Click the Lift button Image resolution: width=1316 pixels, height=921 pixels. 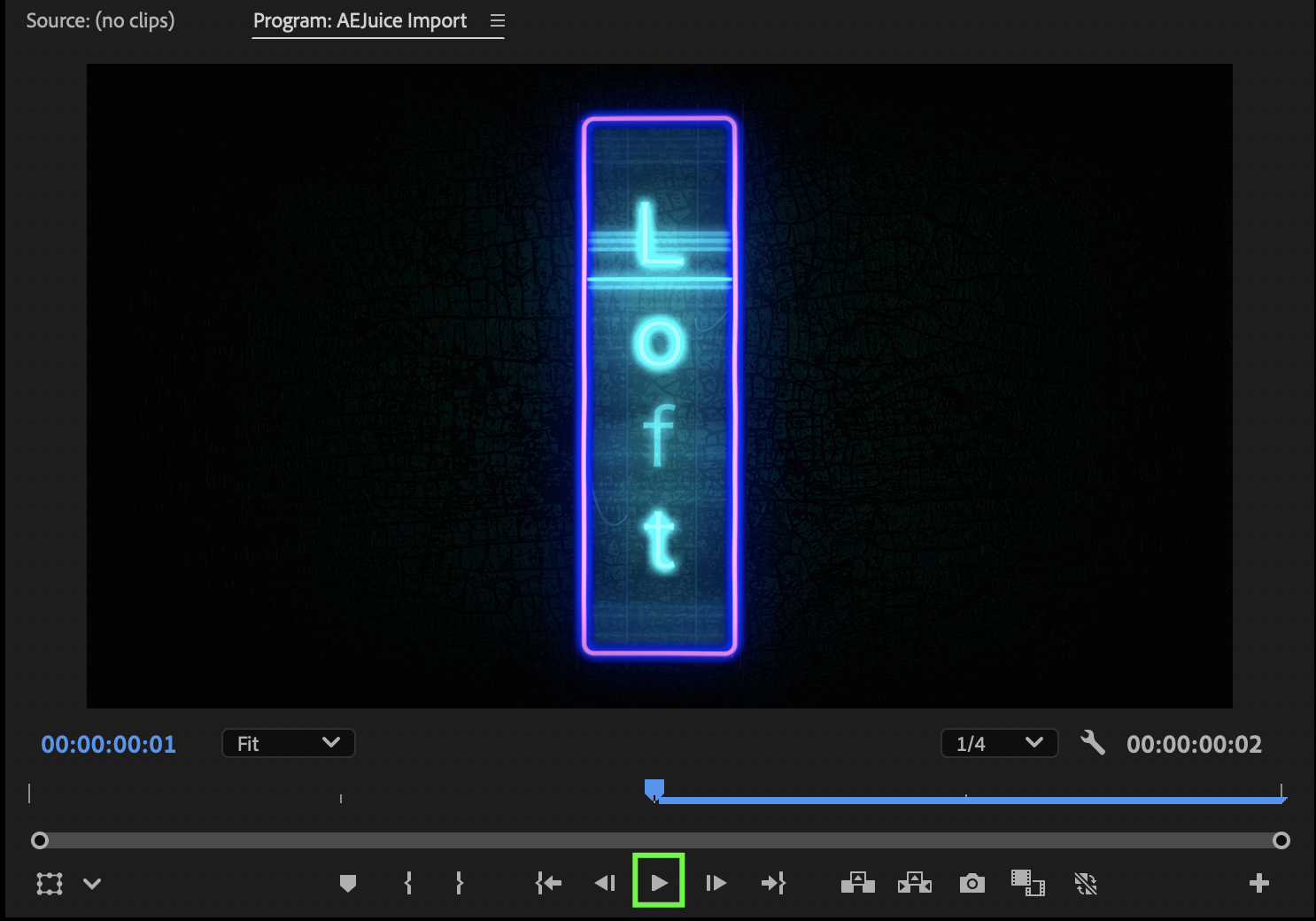(x=857, y=883)
